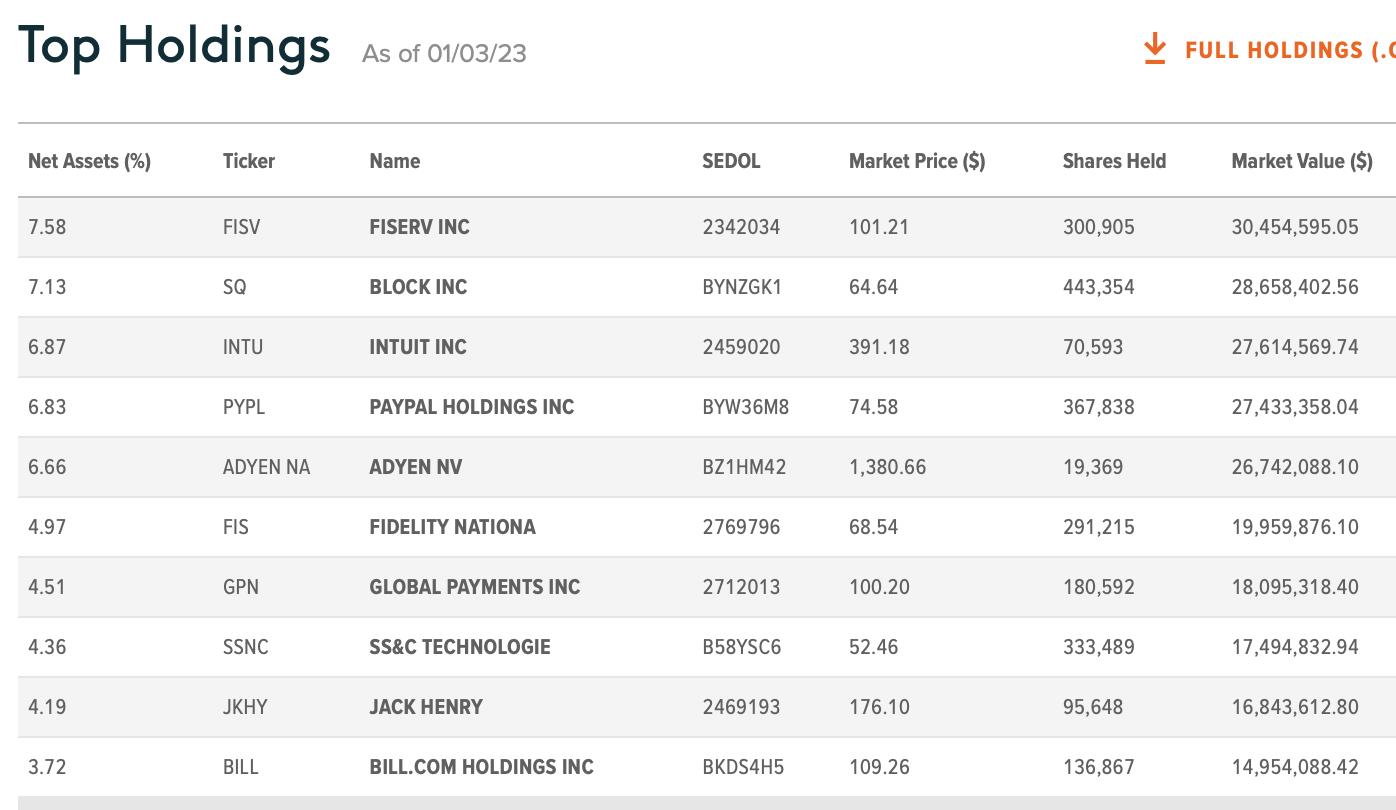Viewport: 1396px width, 810px height.
Task: Click the JKHY ticker cell
Action: 245,707
